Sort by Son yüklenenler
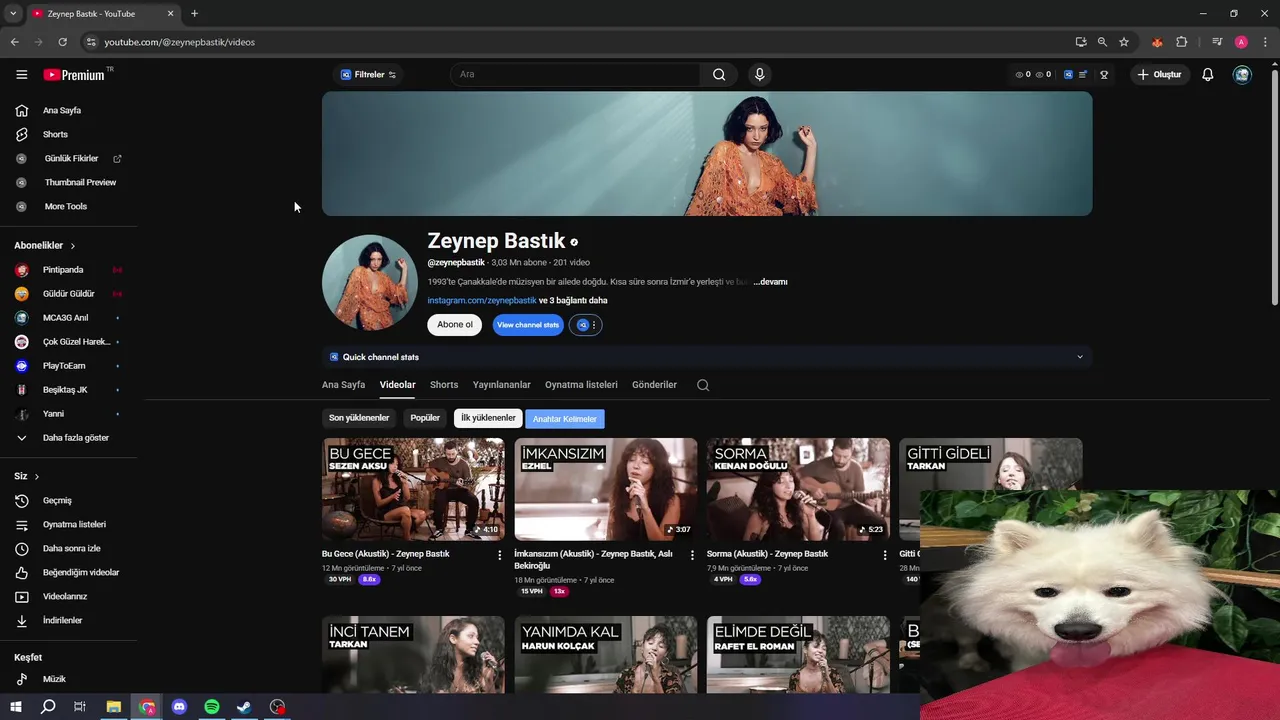The image size is (1280, 720). tap(359, 418)
